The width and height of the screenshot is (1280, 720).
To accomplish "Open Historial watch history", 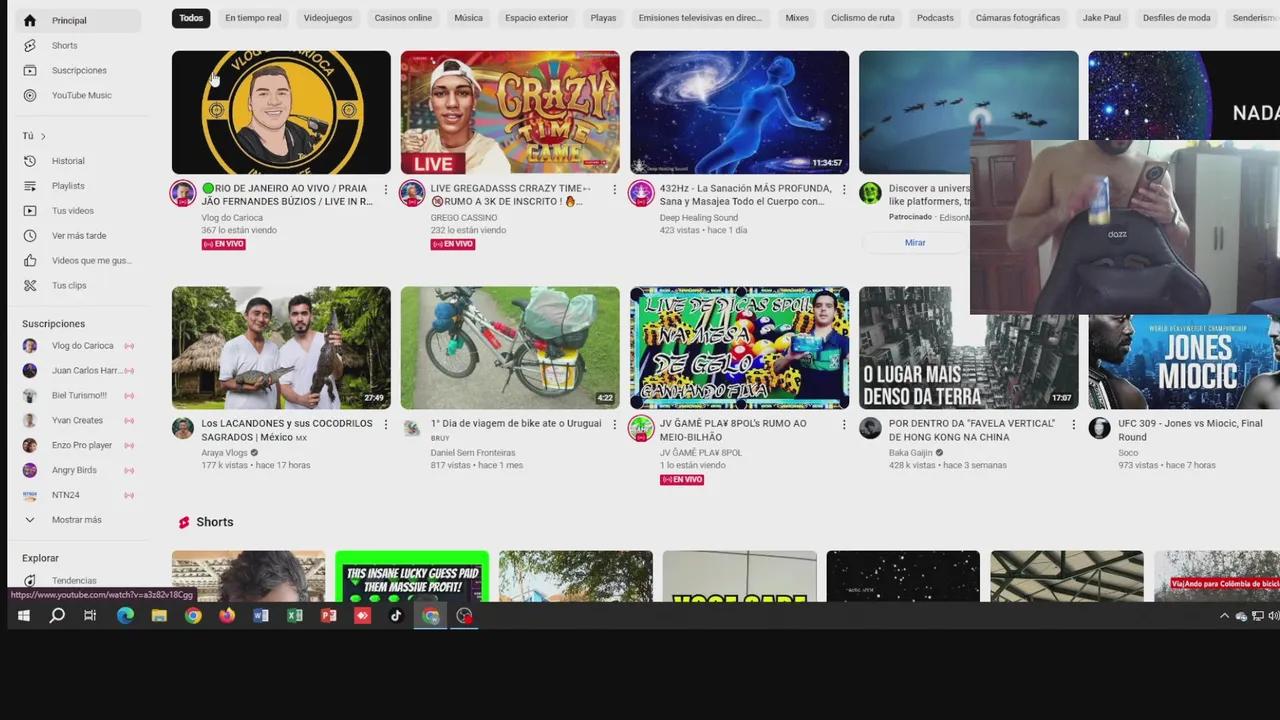I will 68,161.
